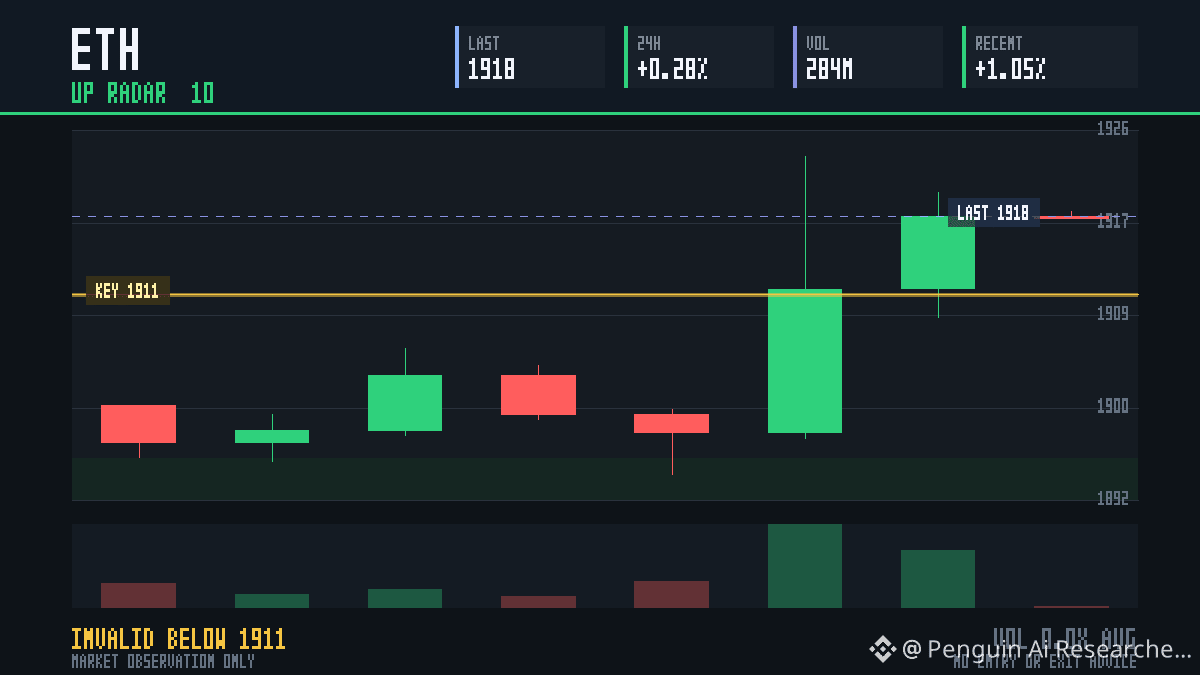Click the dark green support zone band
Screen dimensions: 1200x675
click(605, 479)
